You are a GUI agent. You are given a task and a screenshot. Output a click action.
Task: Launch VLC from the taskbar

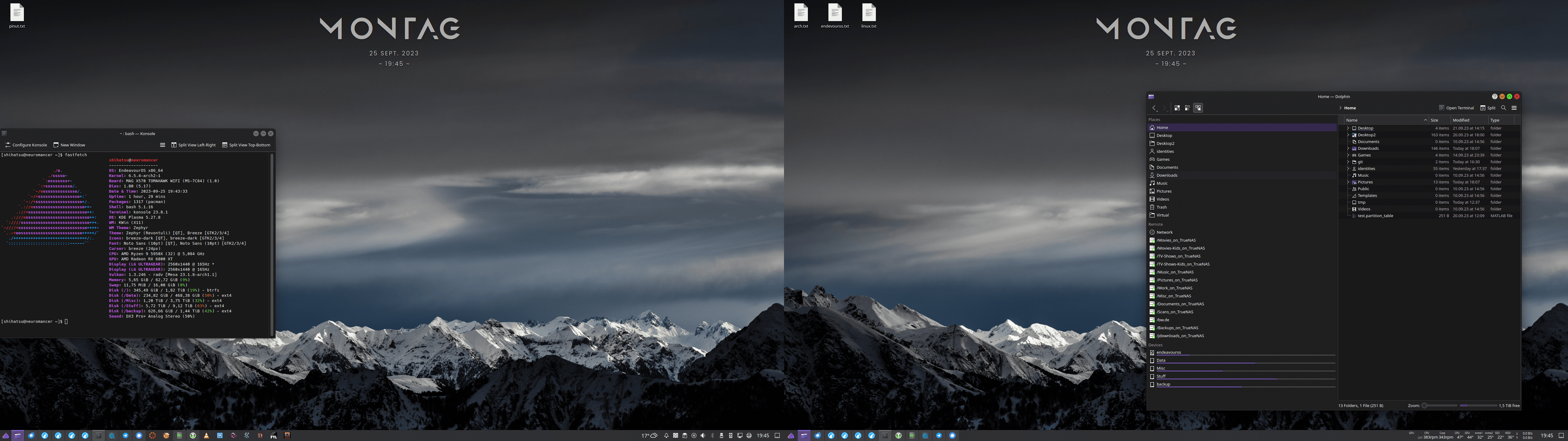point(206,435)
